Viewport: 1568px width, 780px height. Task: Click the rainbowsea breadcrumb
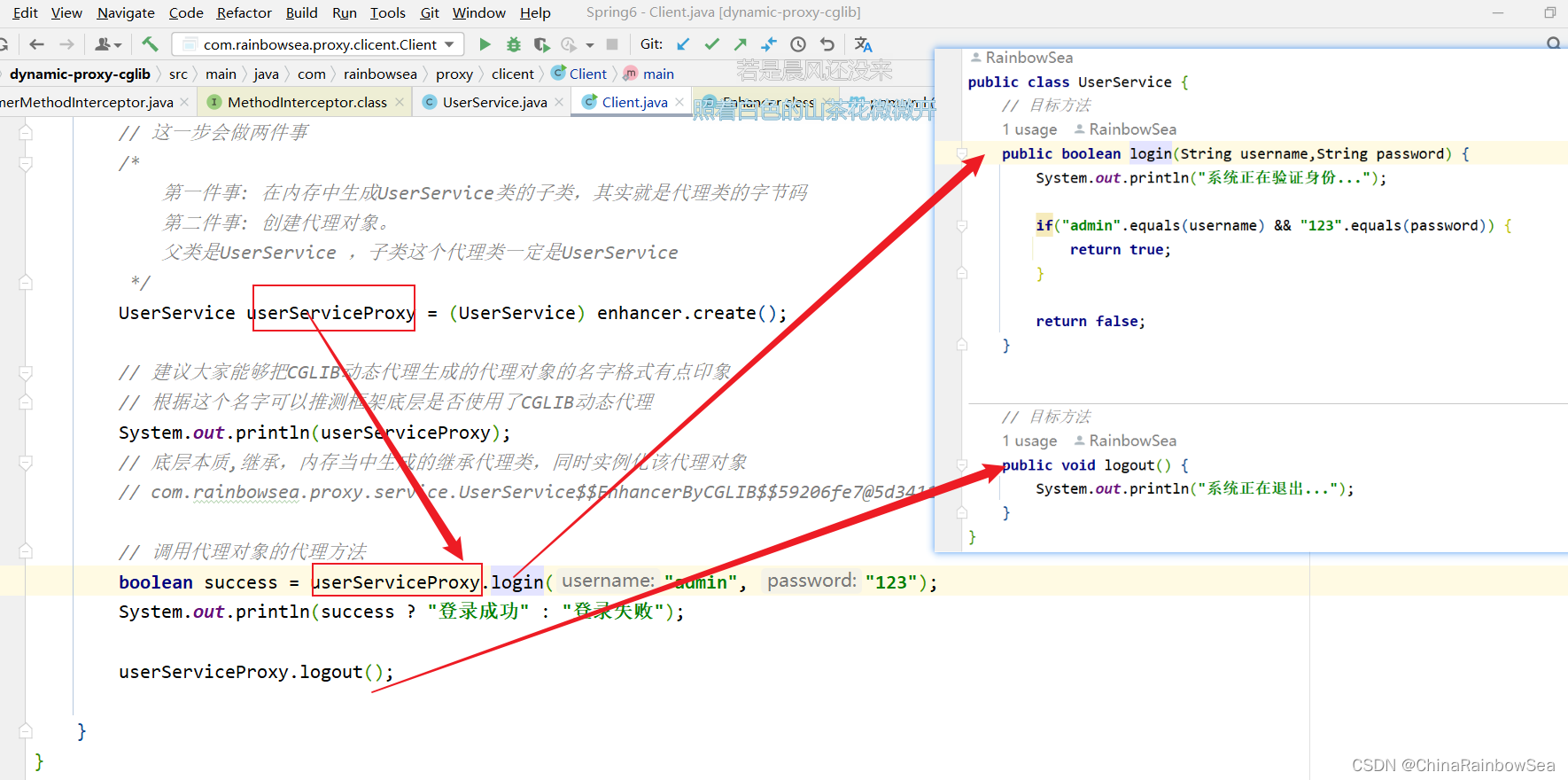(x=380, y=74)
